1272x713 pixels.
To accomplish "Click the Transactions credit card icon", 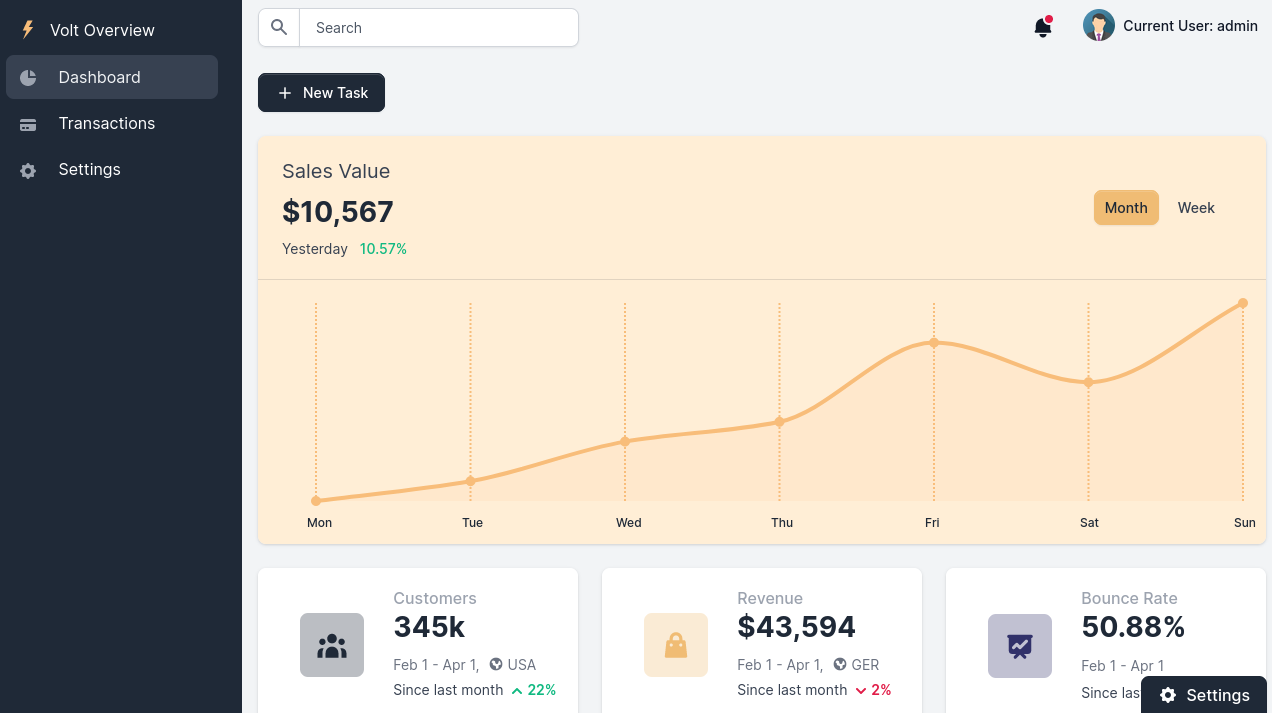I will (28, 123).
